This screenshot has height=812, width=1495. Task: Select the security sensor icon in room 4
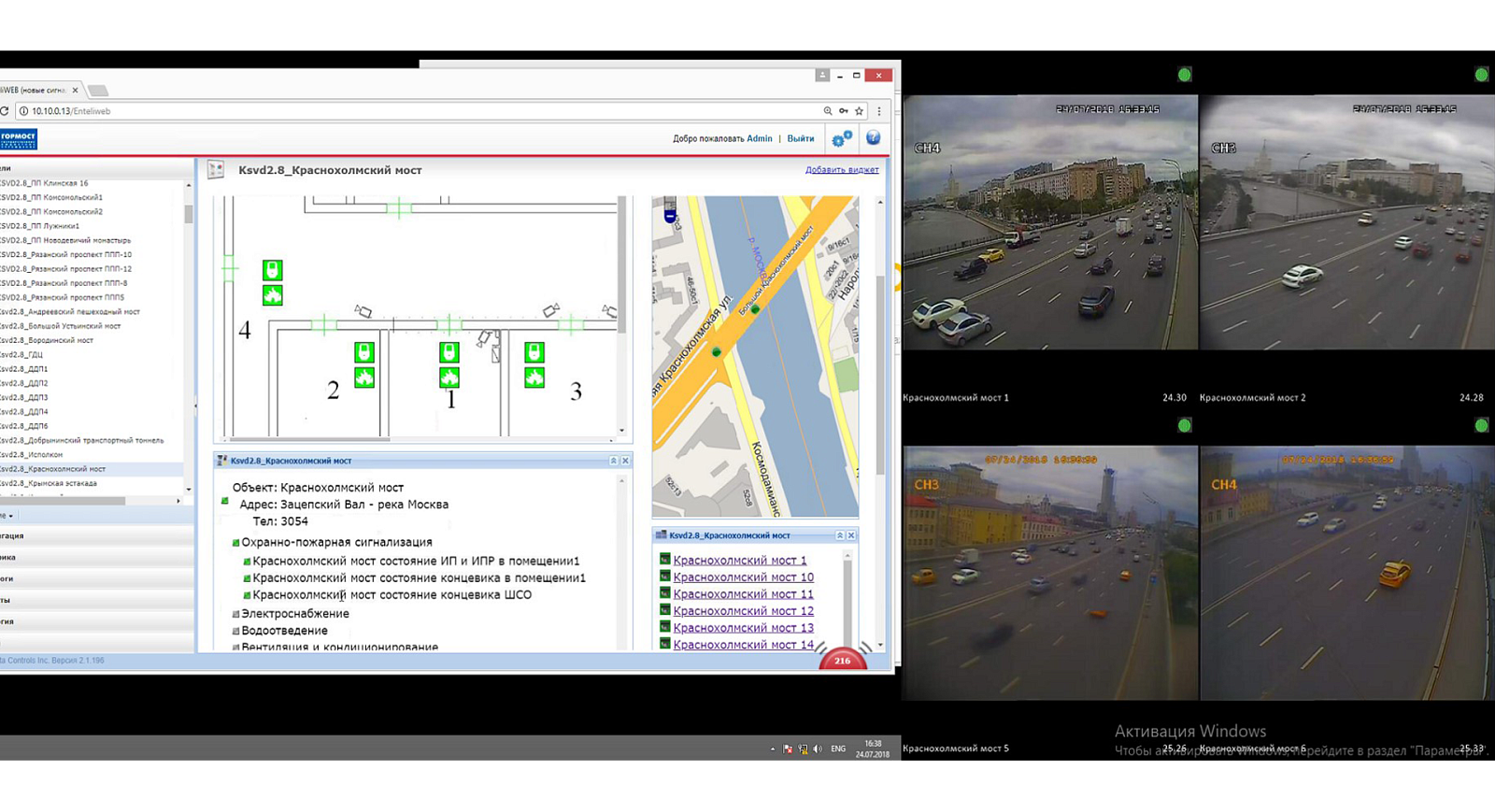[272, 270]
